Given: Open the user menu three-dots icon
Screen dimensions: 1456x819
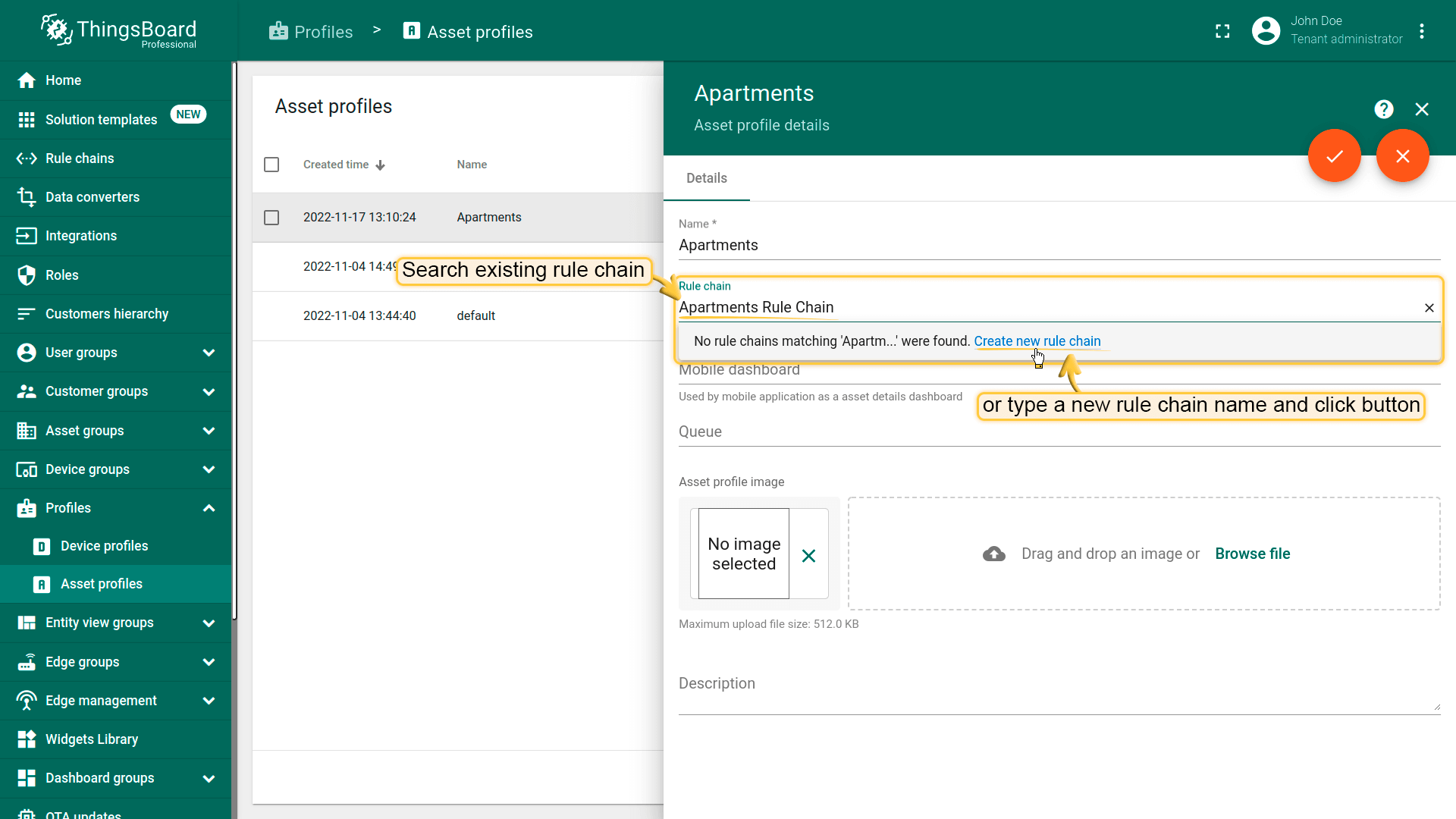Looking at the screenshot, I should point(1422,31).
